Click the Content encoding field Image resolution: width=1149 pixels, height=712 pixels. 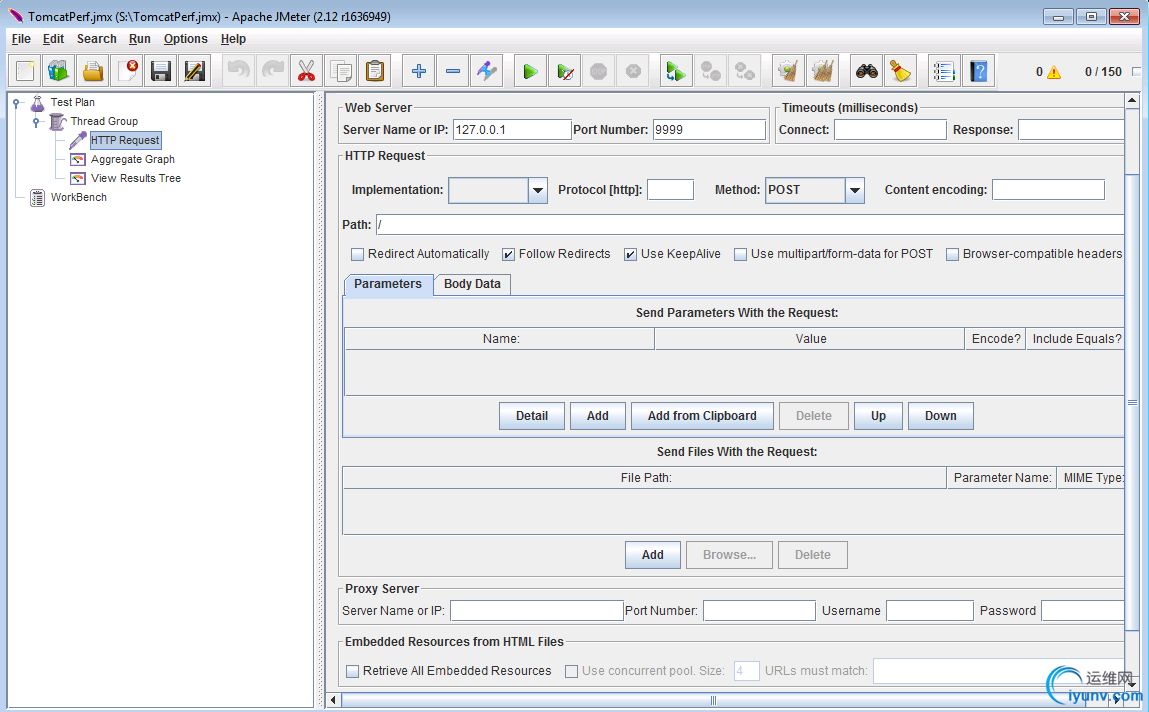point(1049,190)
